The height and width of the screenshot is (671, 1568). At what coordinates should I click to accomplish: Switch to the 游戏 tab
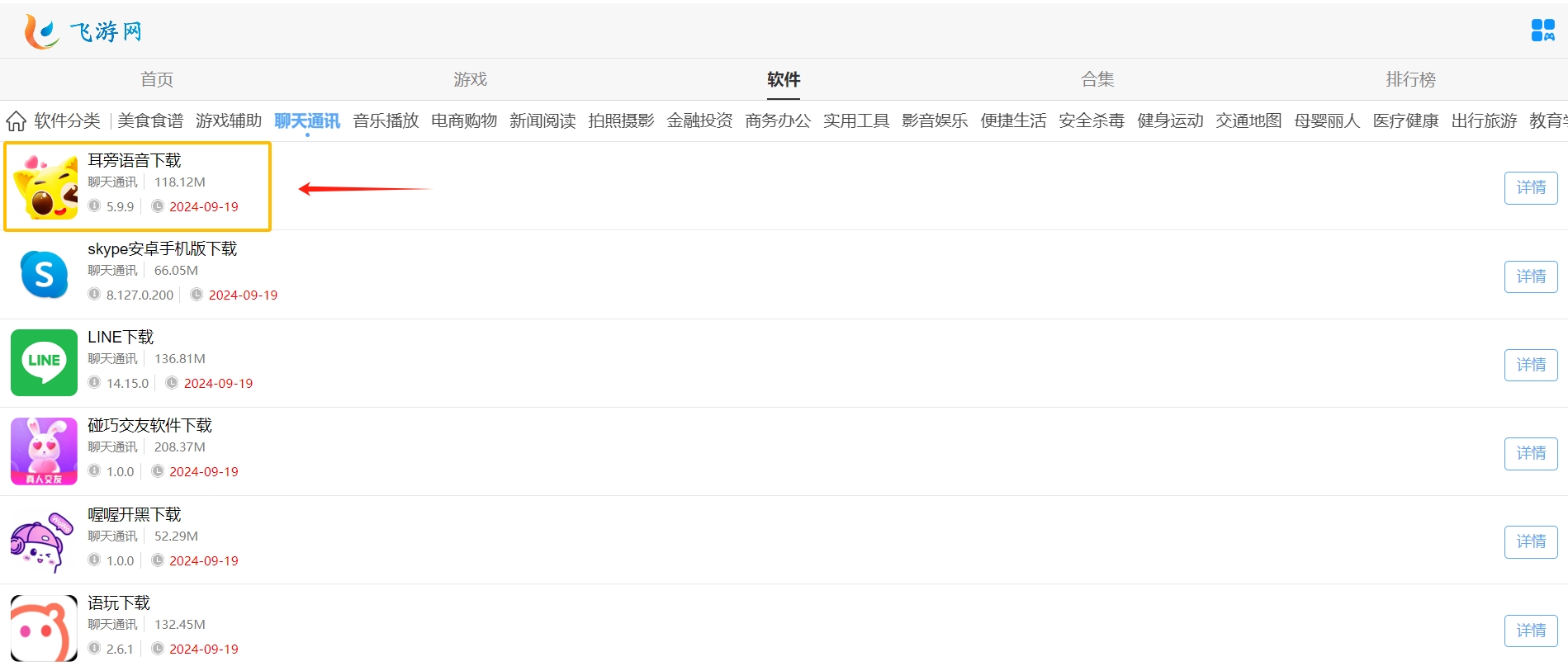[x=470, y=79]
